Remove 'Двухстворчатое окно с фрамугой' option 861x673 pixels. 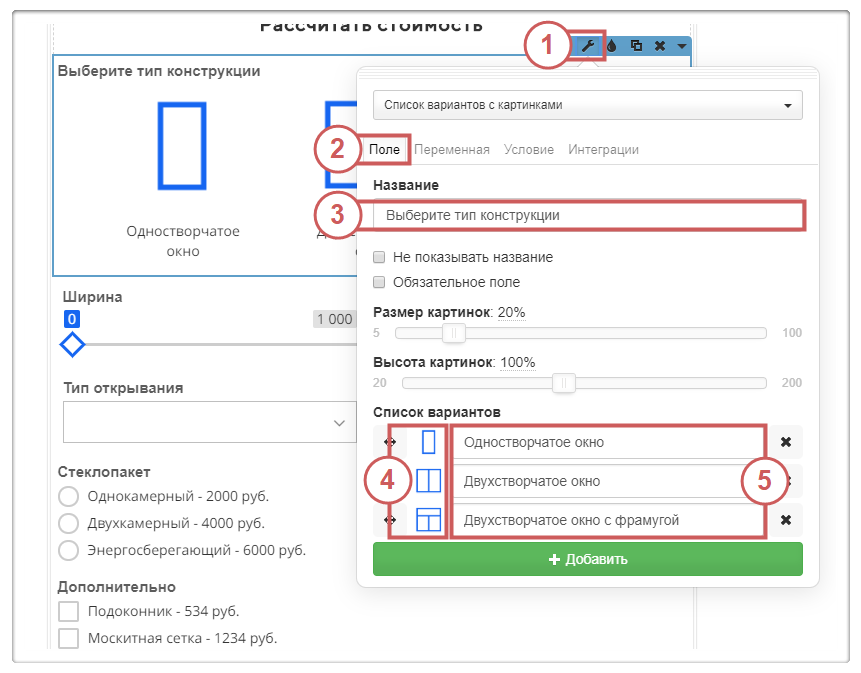coord(786,520)
